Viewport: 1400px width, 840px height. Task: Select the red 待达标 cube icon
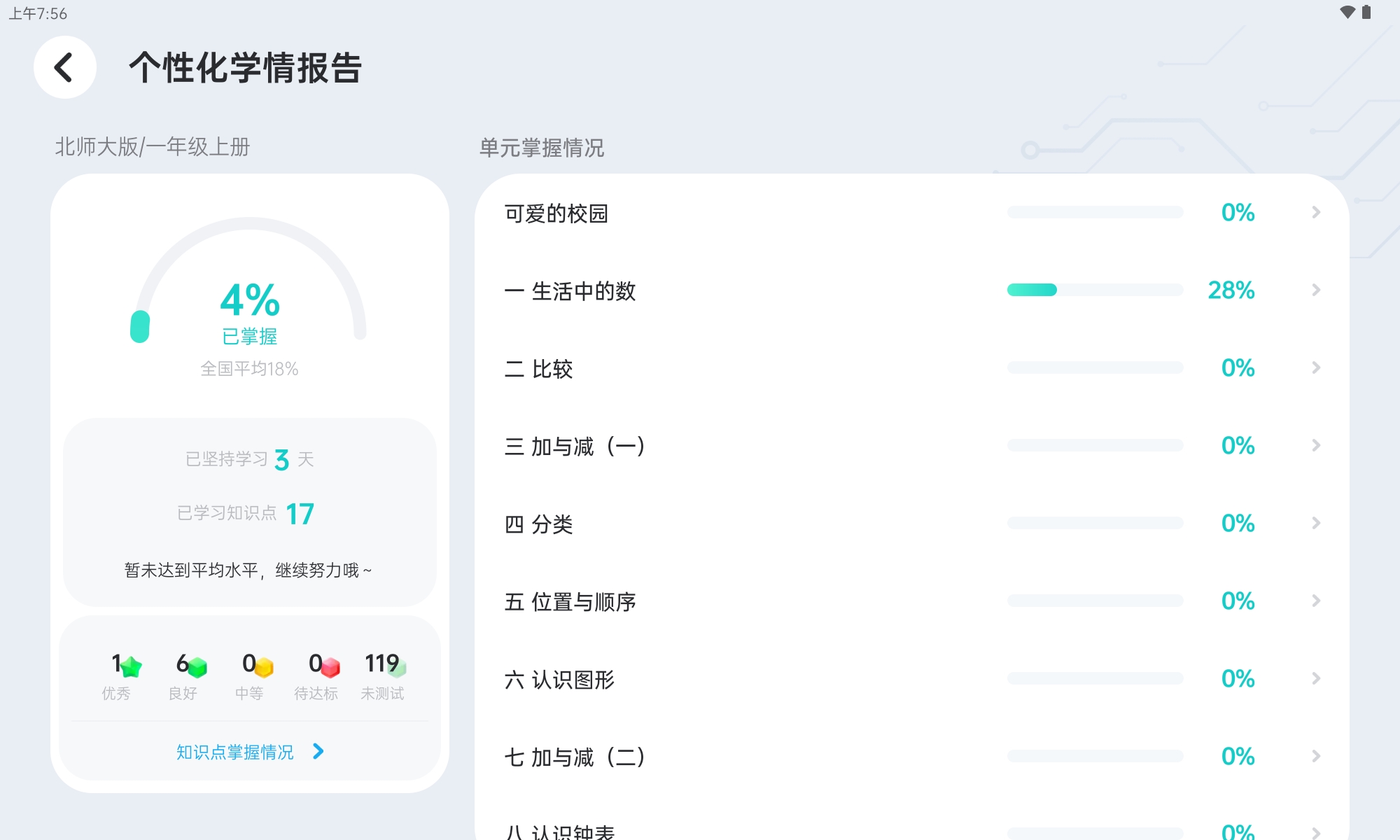point(328,666)
